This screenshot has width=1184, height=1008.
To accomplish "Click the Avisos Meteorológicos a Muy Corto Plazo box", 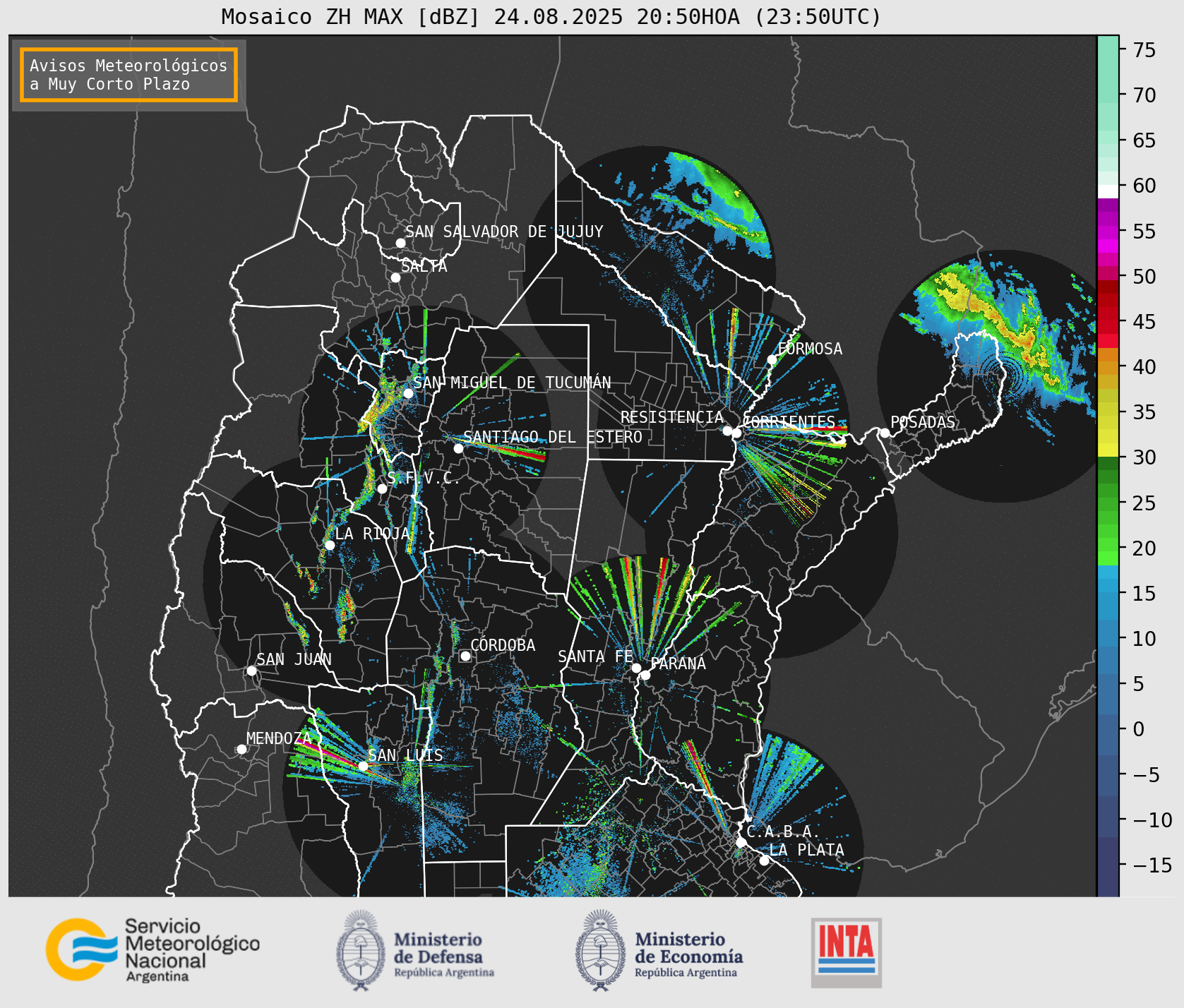I will tap(128, 76).
